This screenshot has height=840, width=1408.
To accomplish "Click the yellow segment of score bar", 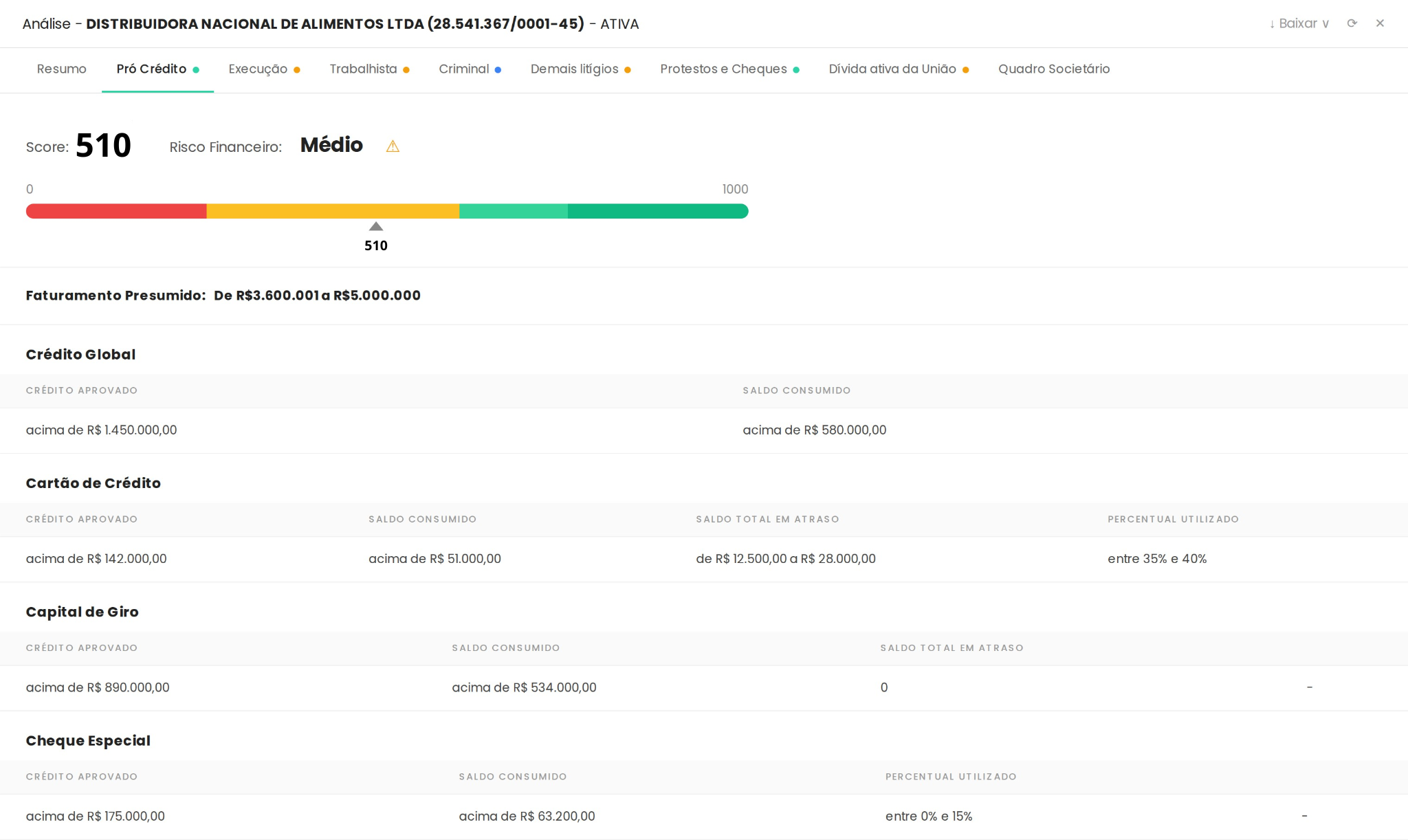I will (x=333, y=211).
